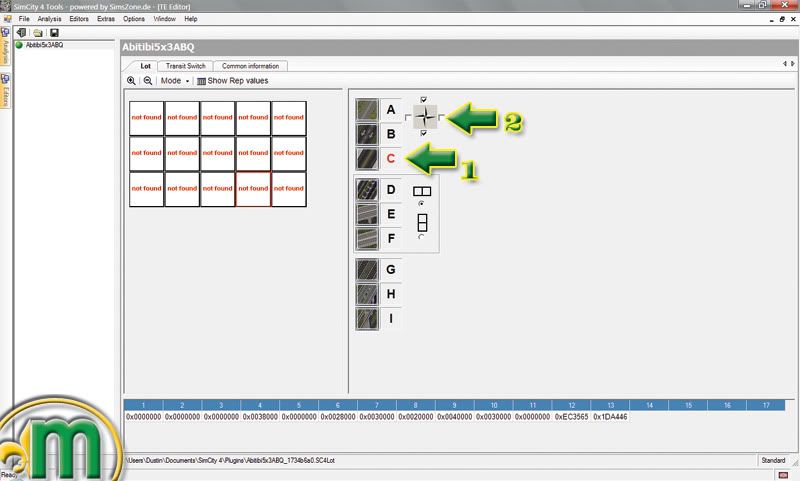Click the side-by-side tiles layout icon
The height and width of the screenshot is (481, 800).
[422, 191]
